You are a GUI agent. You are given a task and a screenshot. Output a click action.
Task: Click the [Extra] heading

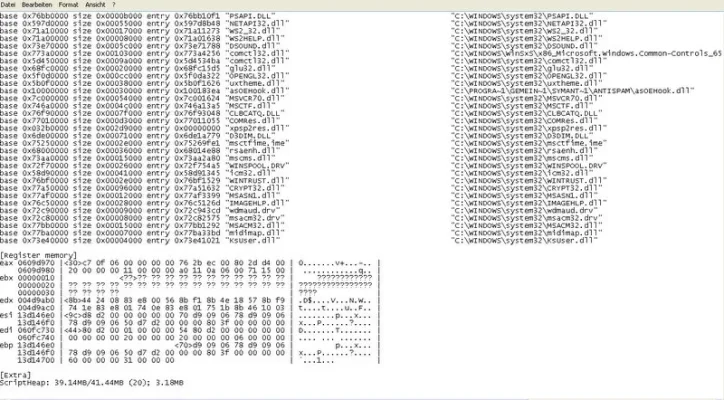pos(16,375)
